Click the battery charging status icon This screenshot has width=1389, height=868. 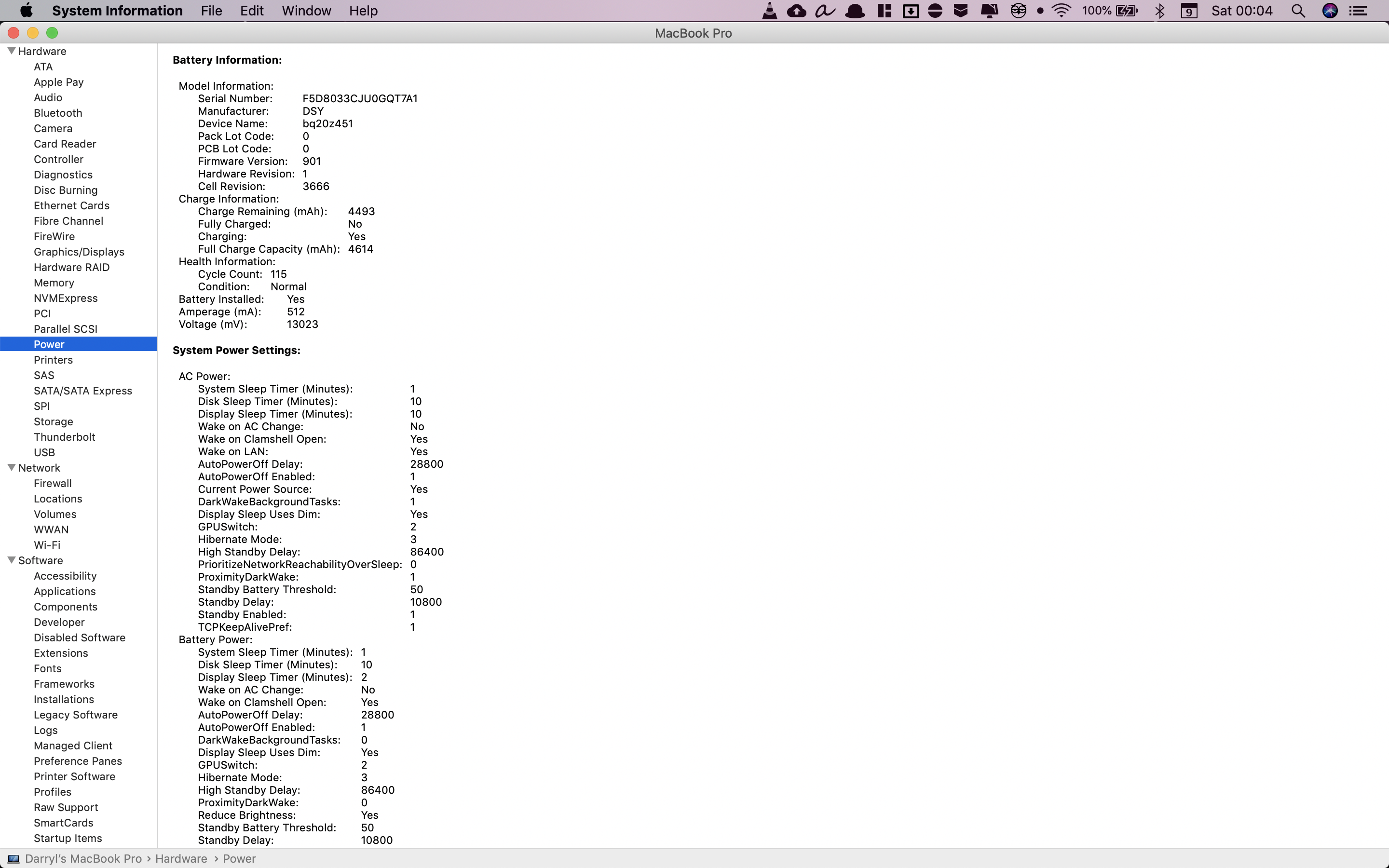(1127, 11)
